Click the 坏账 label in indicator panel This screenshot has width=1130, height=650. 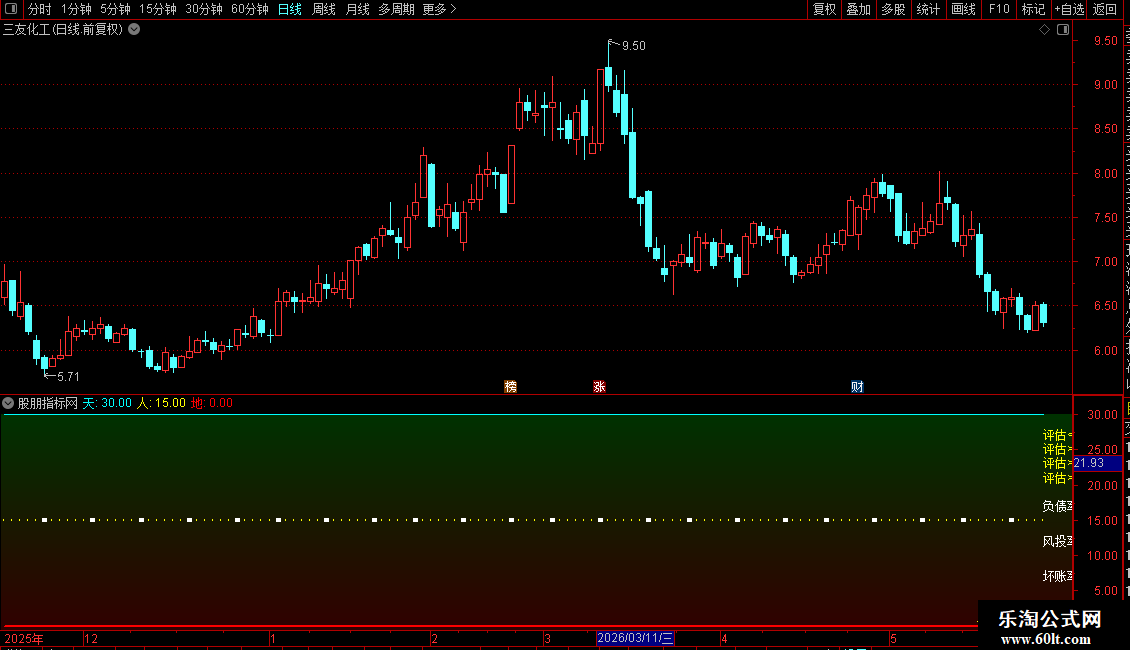[x=1057, y=576]
